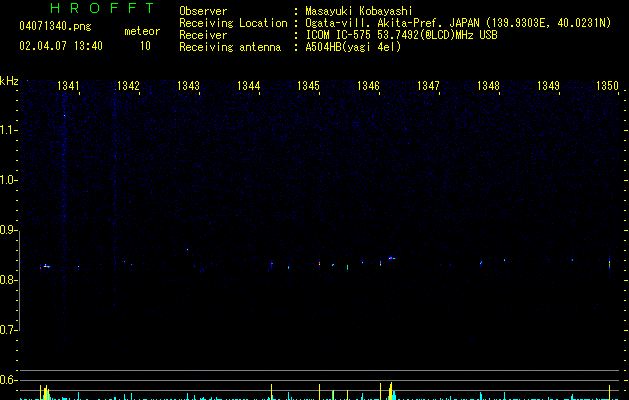Click the 1348 time marker
629x400 pixels.
pyautogui.click(x=488, y=86)
